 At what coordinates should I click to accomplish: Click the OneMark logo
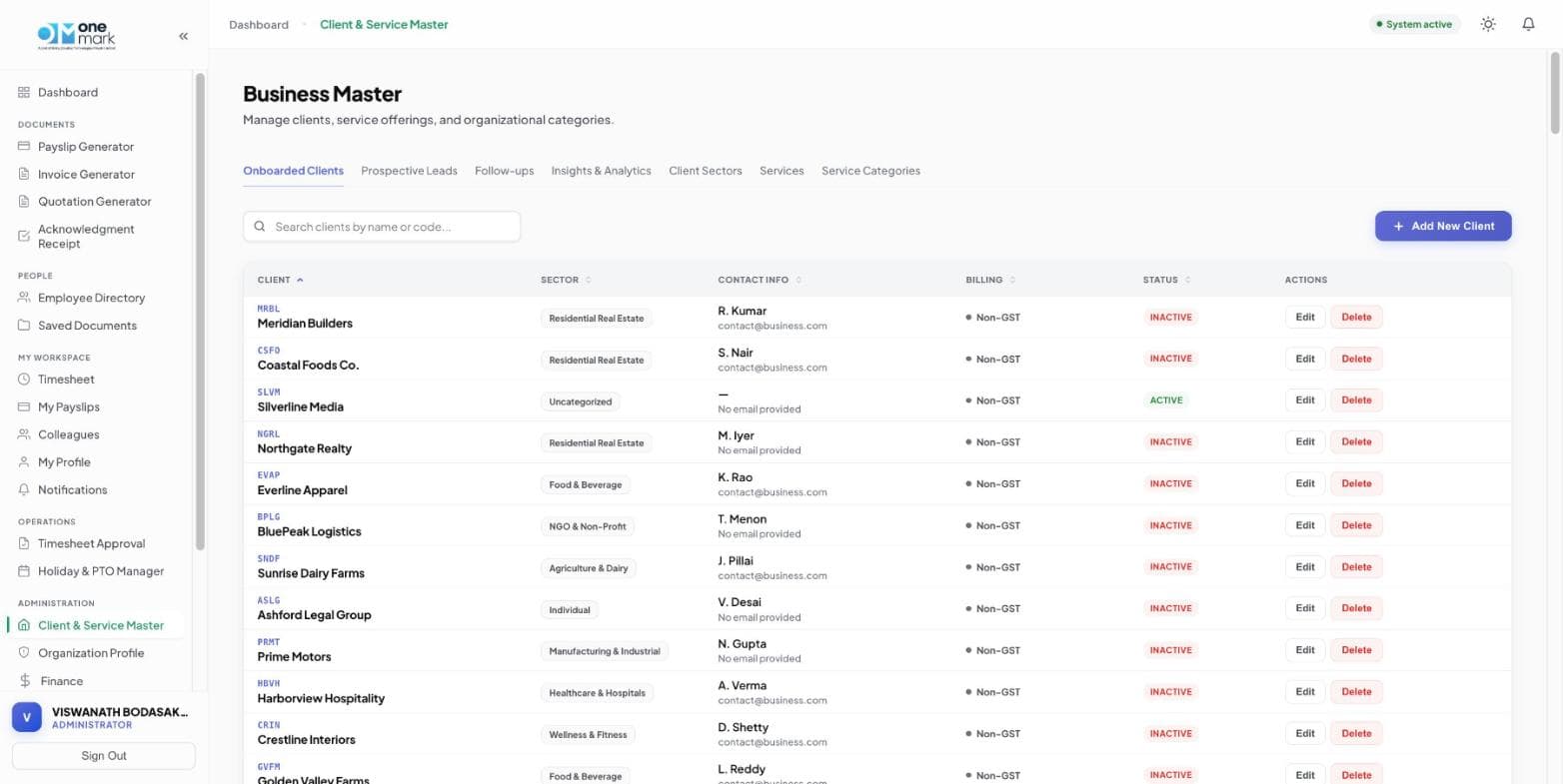click(77, 35)
